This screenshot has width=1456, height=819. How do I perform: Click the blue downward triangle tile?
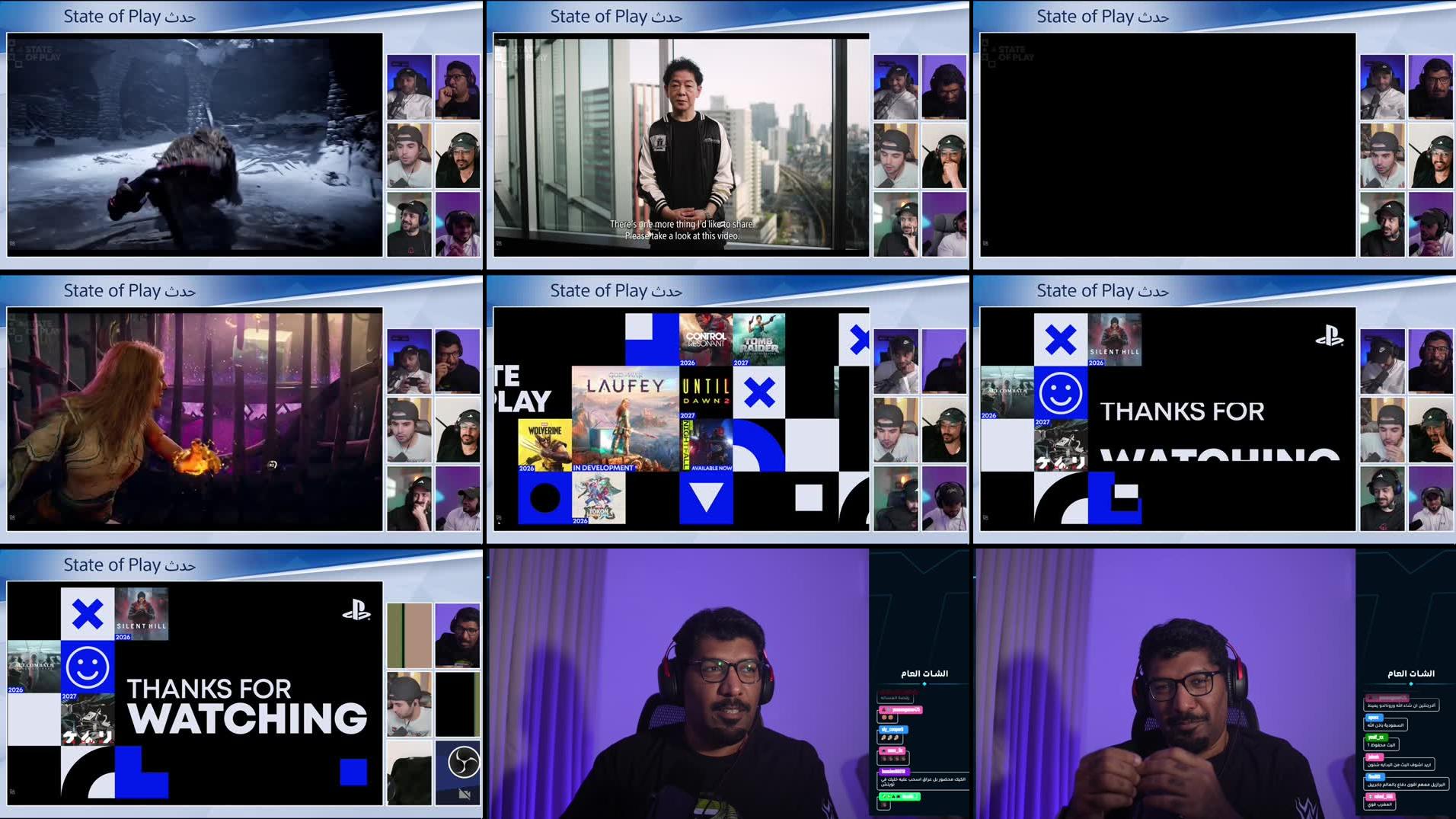tap(706, 497)
